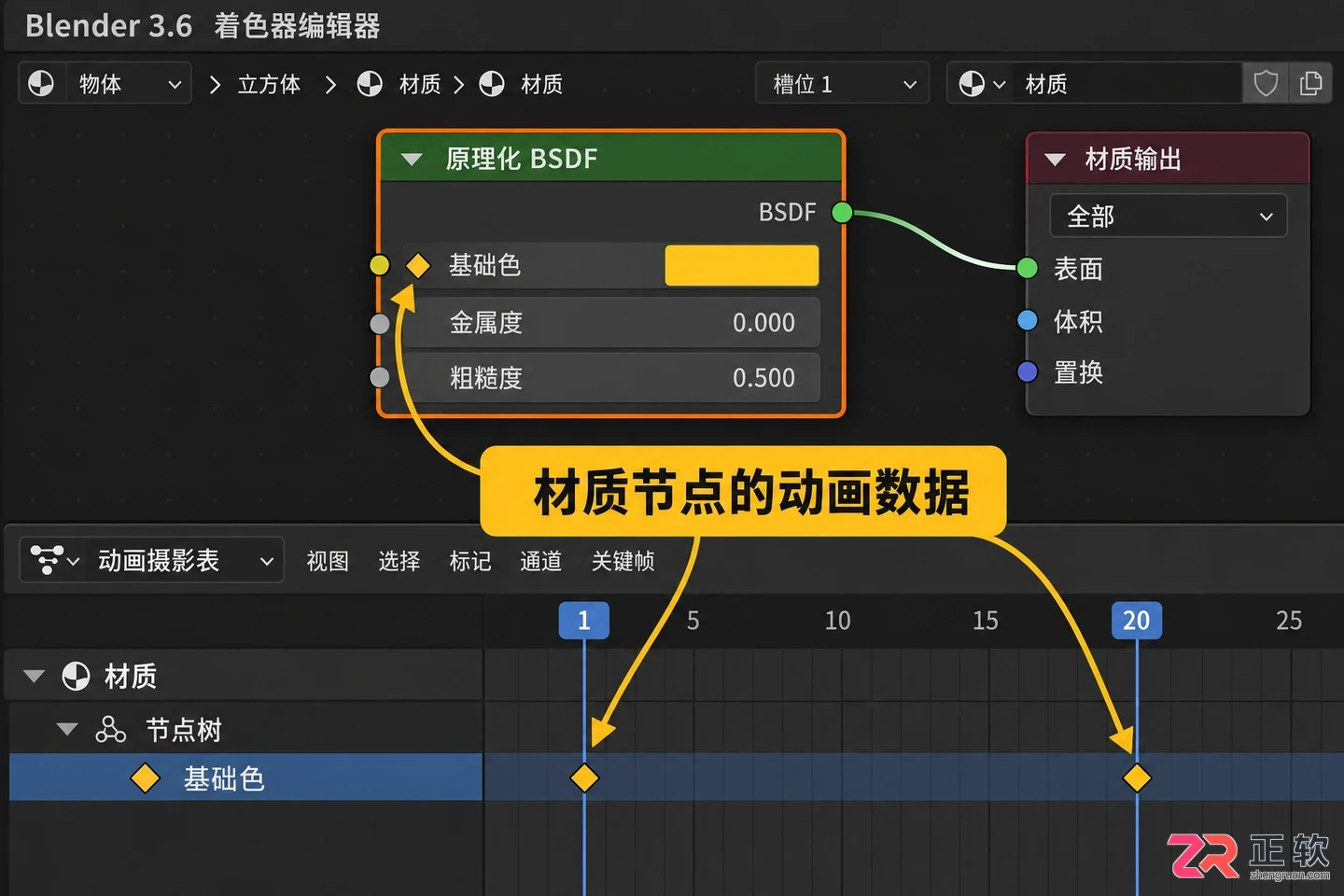Click the 基础色 yellow input socket
Image resolution: width=1344 pixels, height=896 pixels.
coord(379,266)
